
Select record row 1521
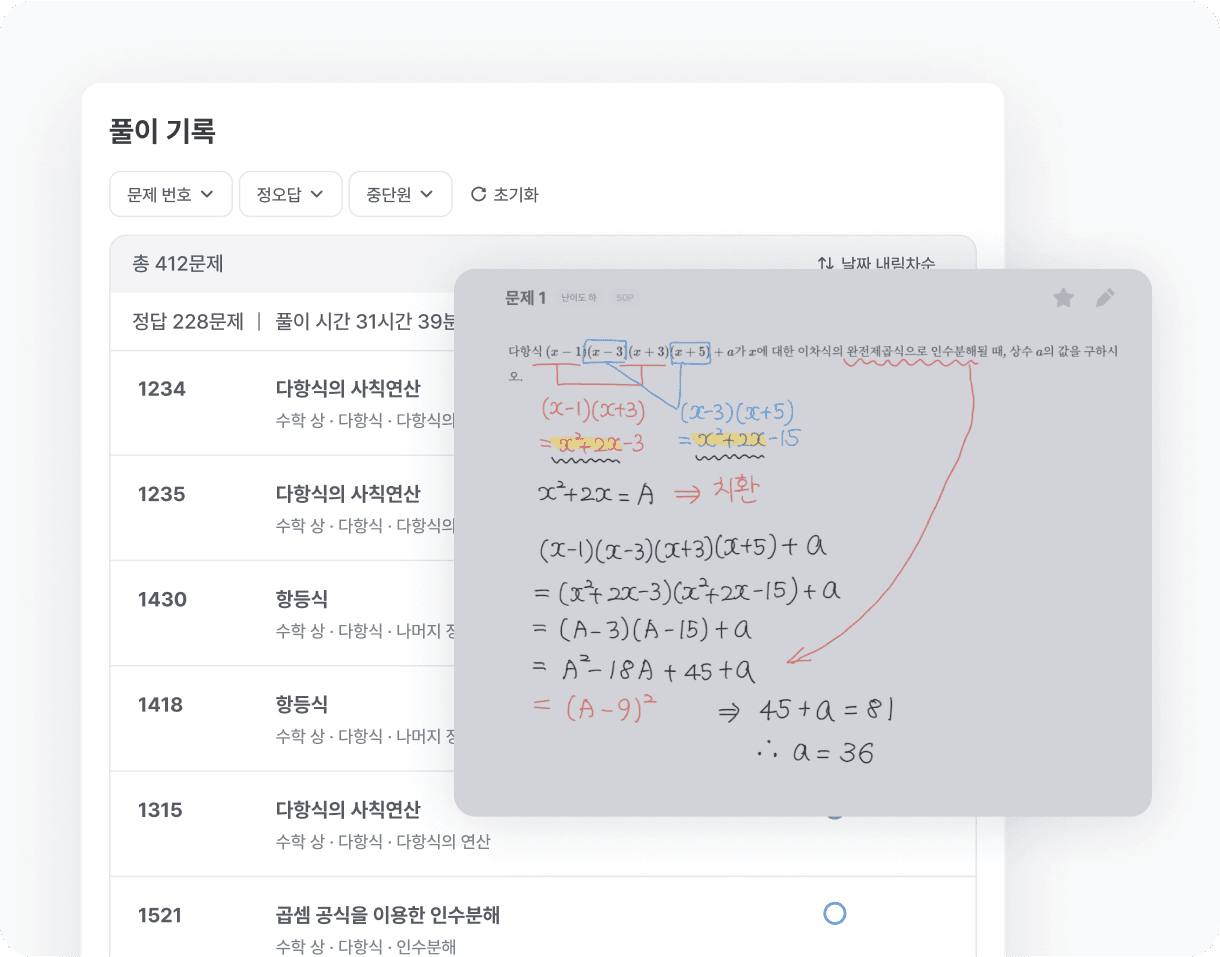click(542, 917)
